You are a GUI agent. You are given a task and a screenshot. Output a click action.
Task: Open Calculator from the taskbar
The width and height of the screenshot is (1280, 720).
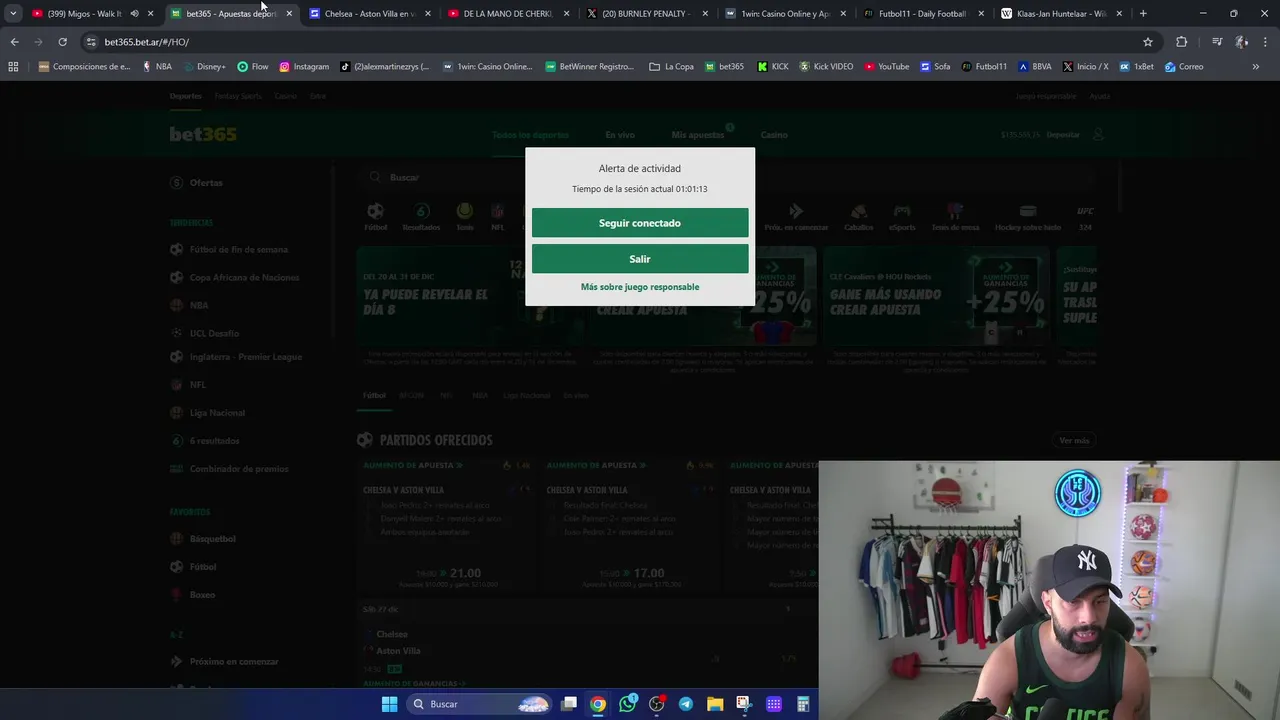click(x=803, y=704)
